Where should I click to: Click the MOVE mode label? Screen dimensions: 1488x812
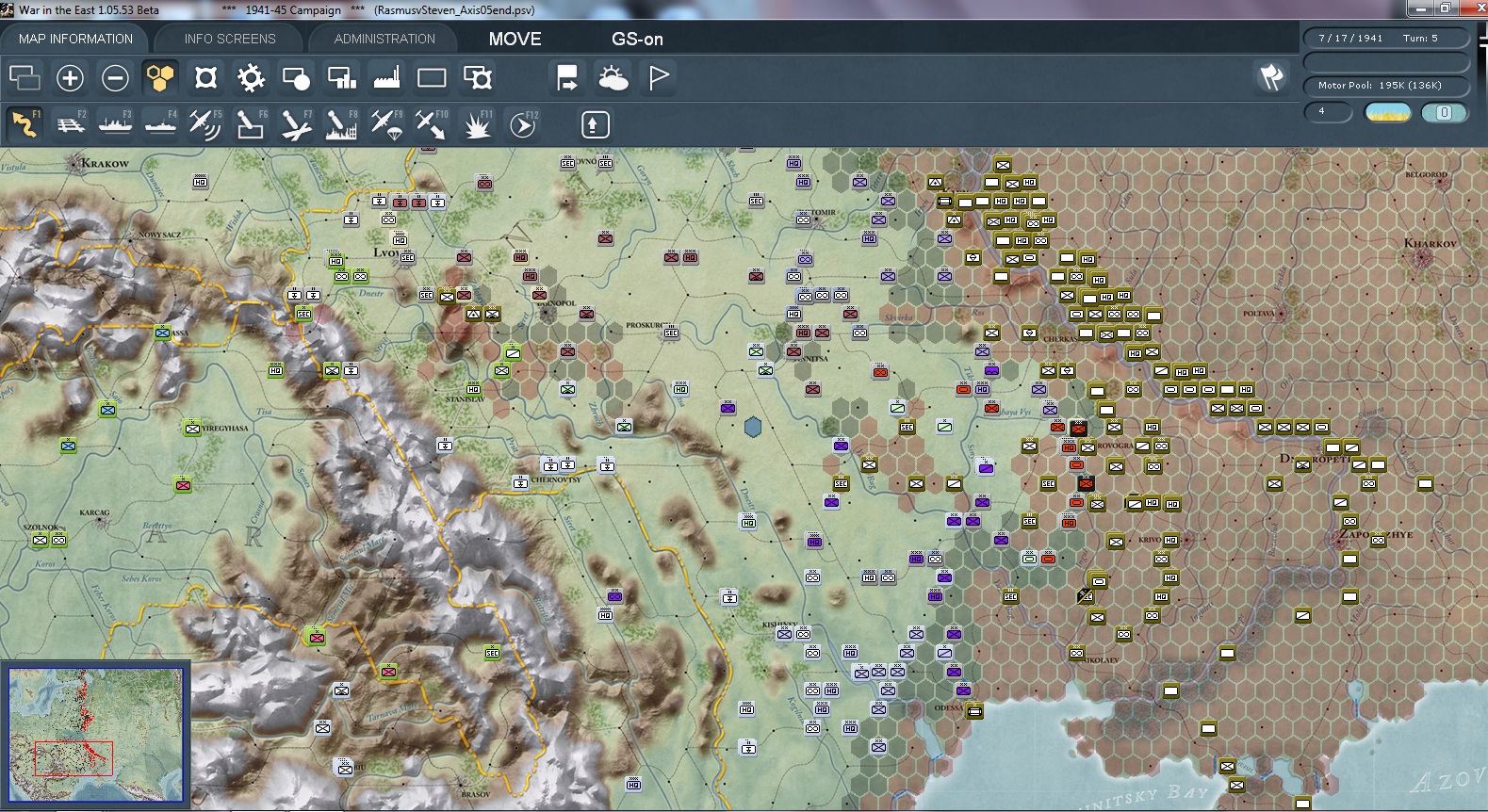(x=515, y=39)
